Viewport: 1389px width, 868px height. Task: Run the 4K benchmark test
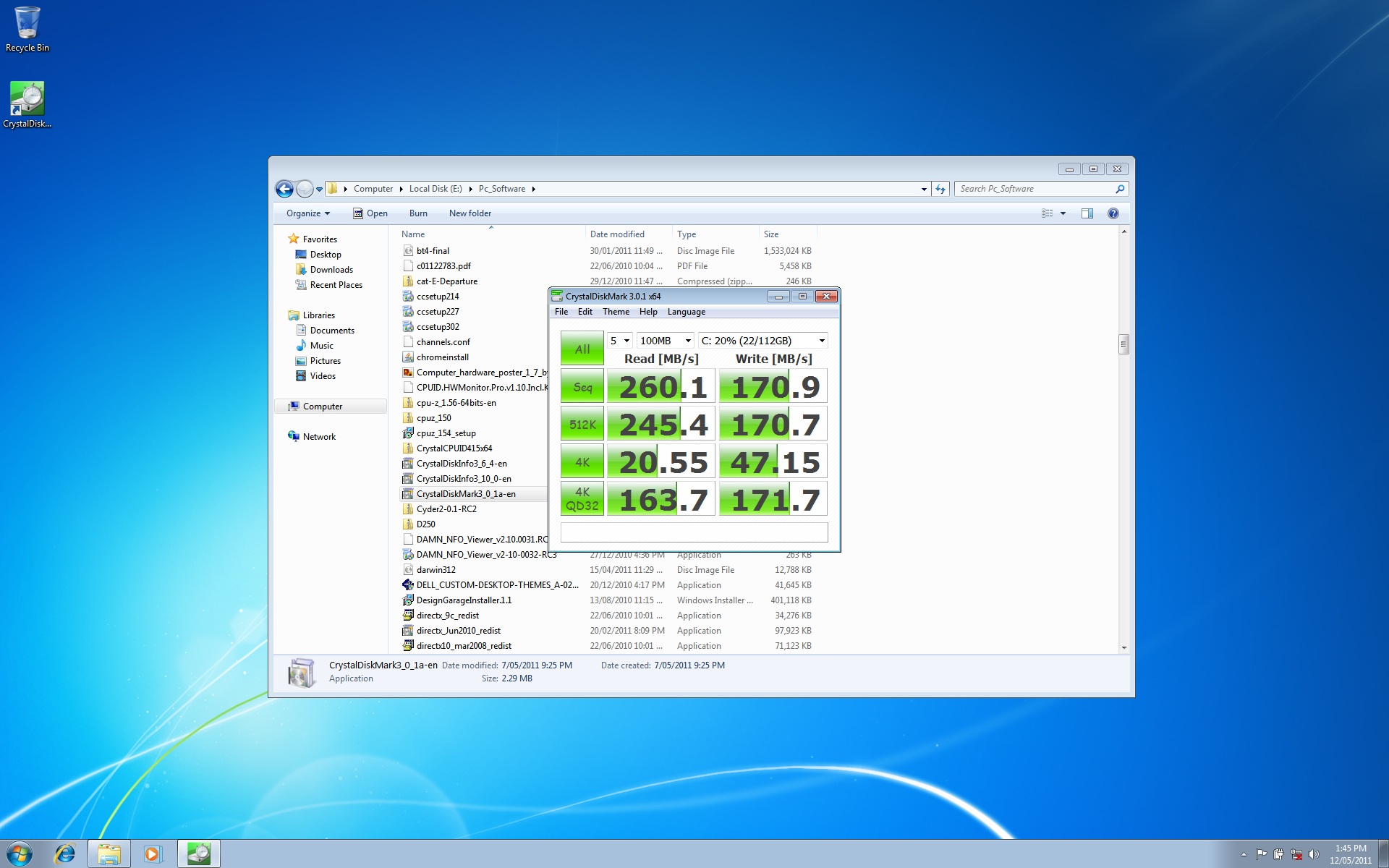tap(582, 462)
